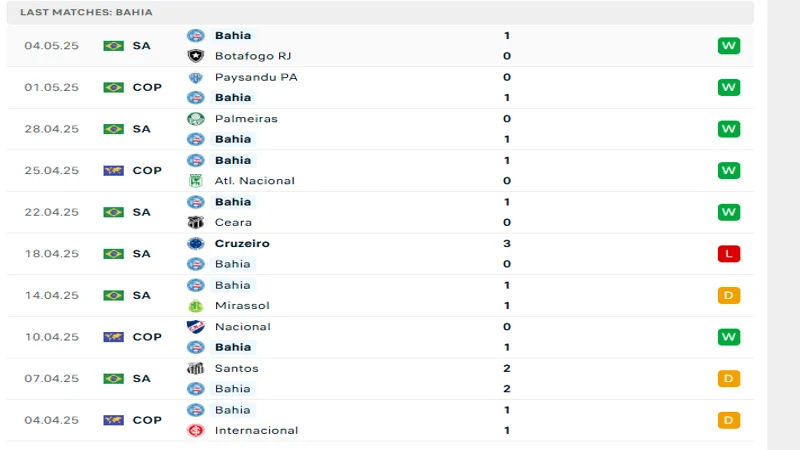Click the Paysandu PA club crest

click(x=196, y=77)
